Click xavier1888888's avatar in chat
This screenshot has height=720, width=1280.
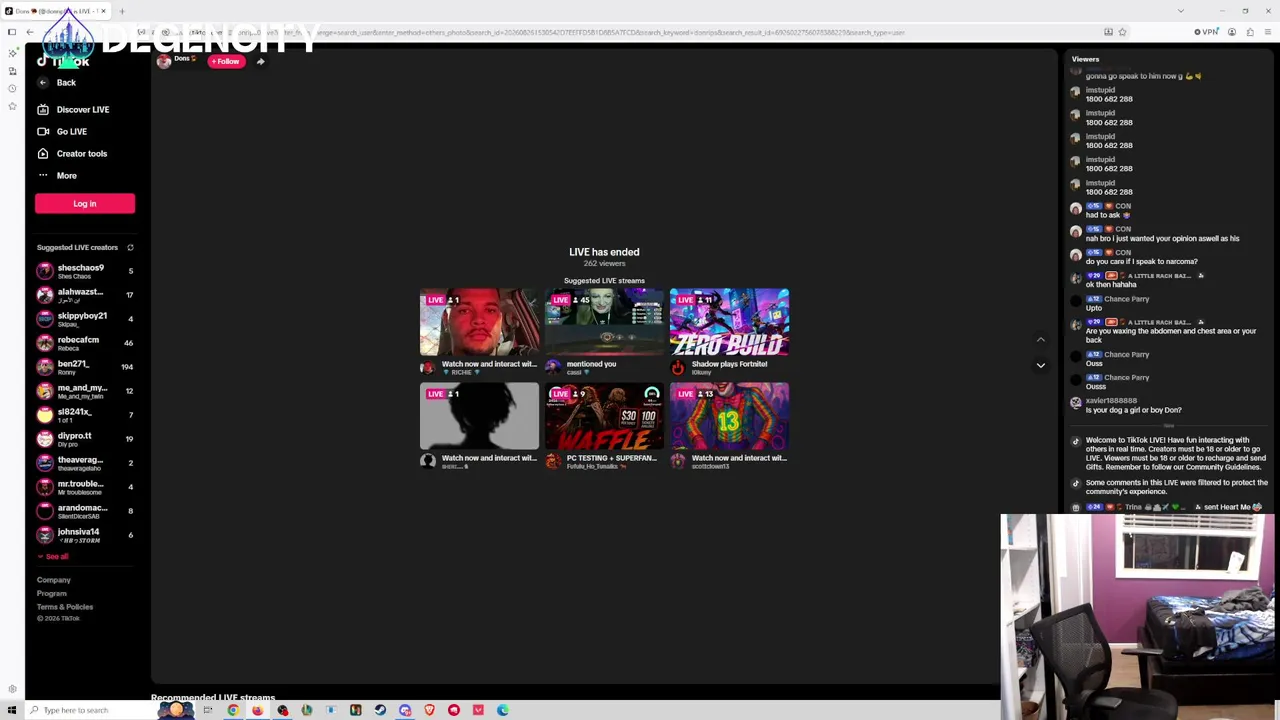click(x=1076, y=403)
